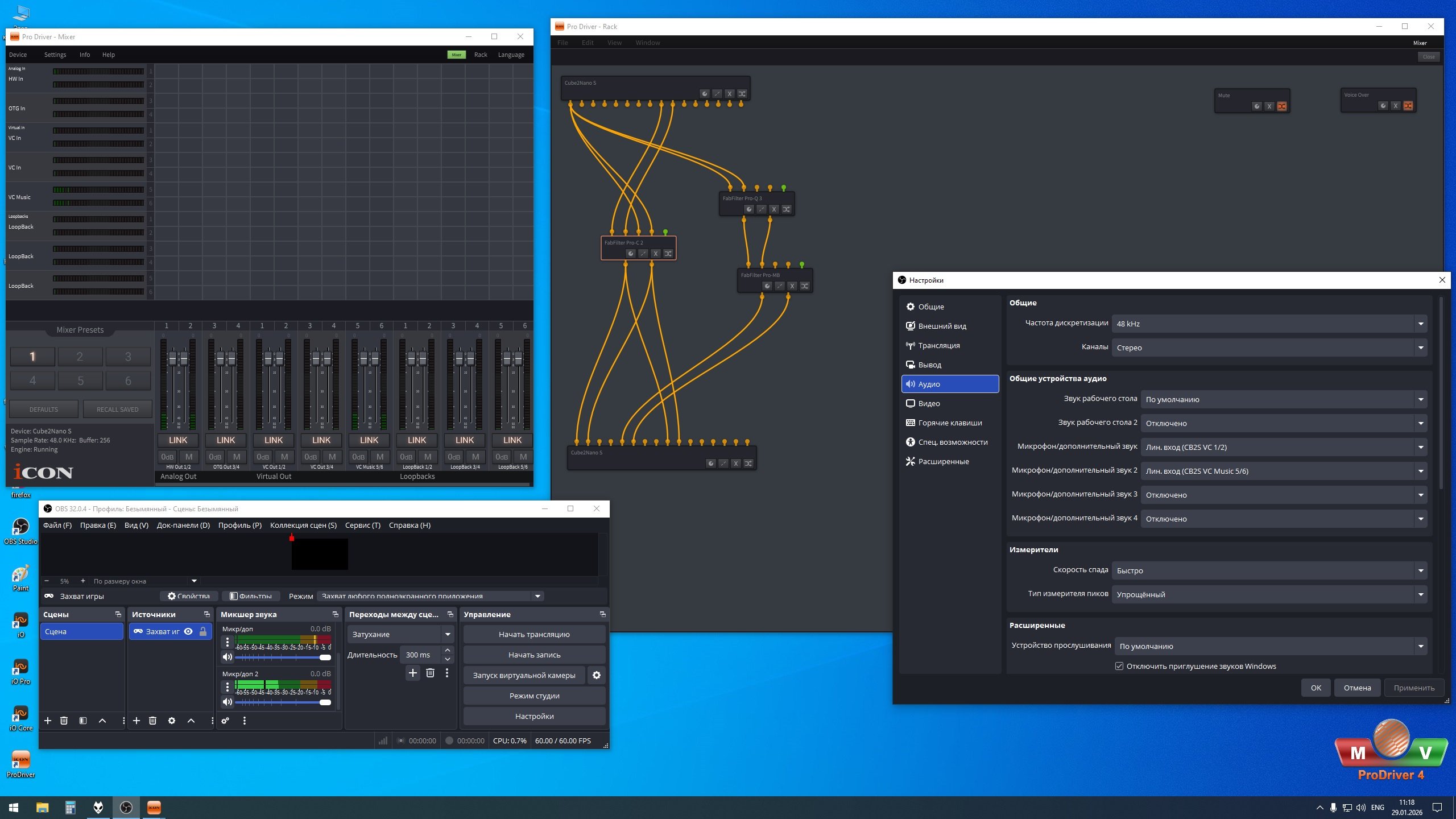Add a new source with plus icon
Viewport: 1456px width, 819px height.
(x=136, y=721)
